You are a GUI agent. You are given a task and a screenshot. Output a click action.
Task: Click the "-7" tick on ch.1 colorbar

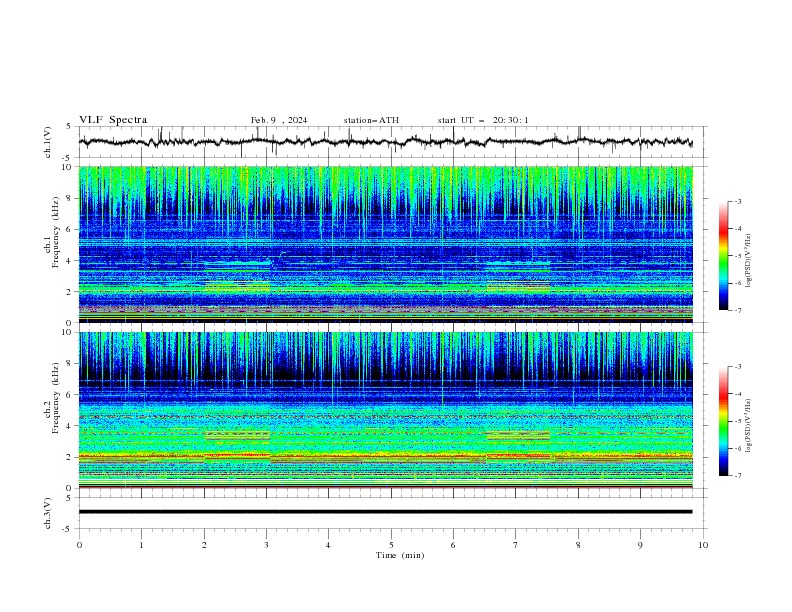738,310
